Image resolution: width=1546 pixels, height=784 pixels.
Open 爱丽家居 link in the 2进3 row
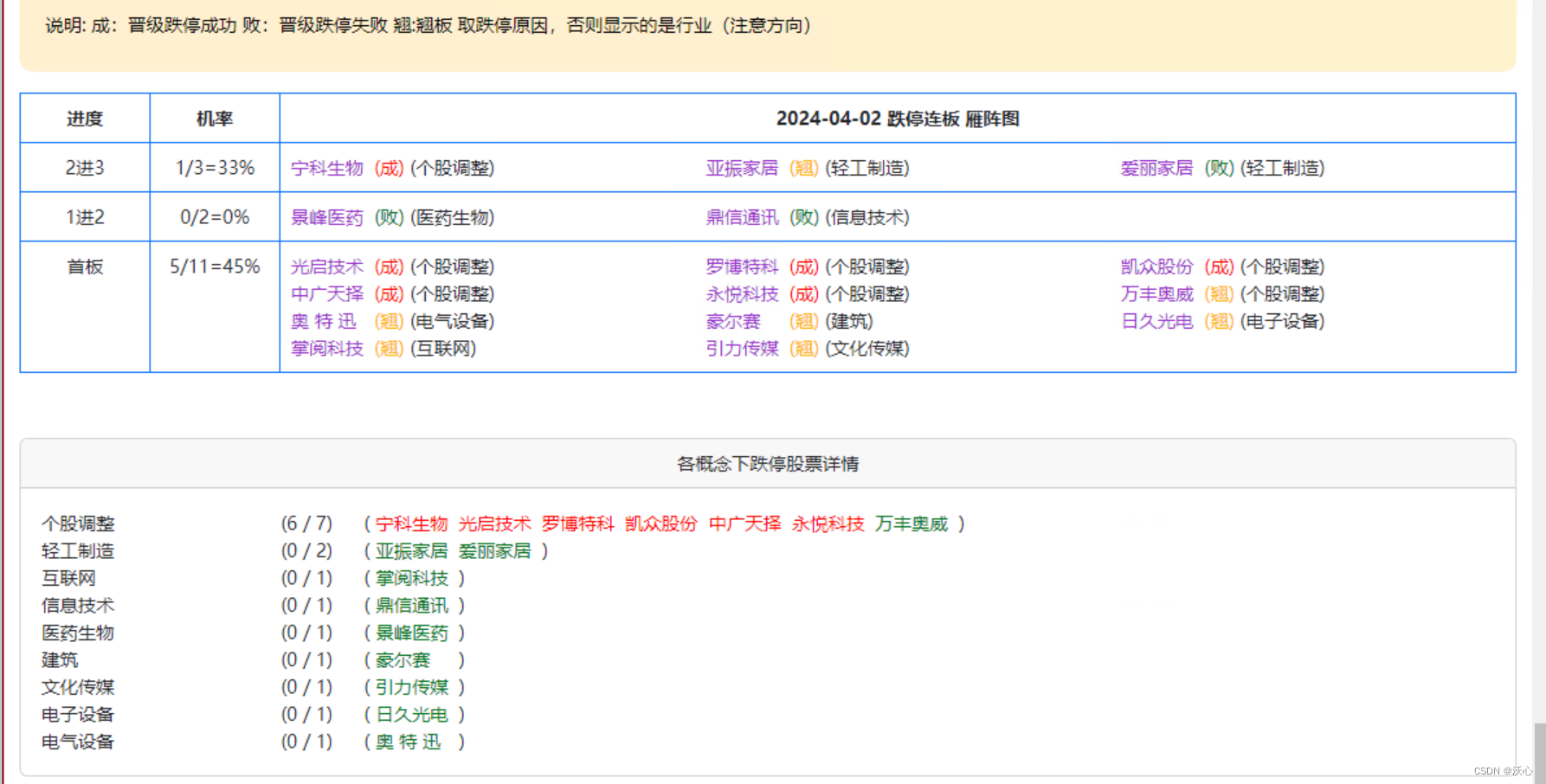(1156, 168)
